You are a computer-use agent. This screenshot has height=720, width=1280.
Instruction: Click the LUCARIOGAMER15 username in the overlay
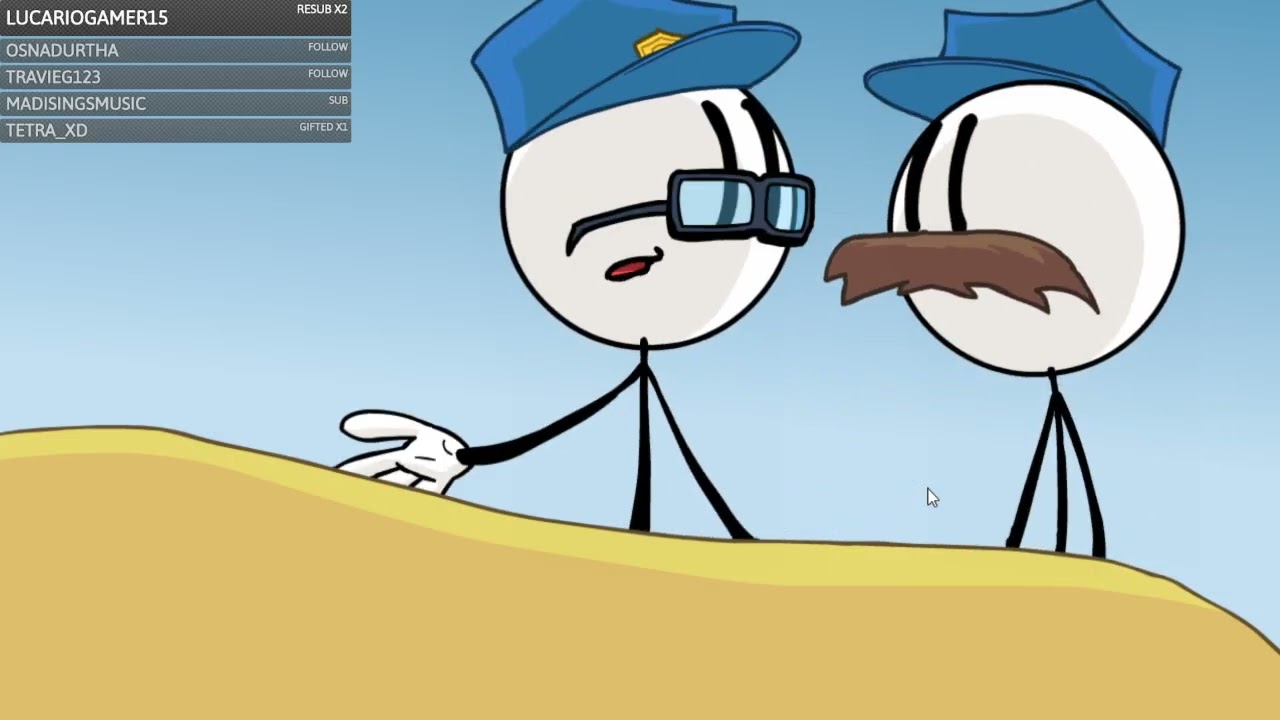(x=87, y=18)
